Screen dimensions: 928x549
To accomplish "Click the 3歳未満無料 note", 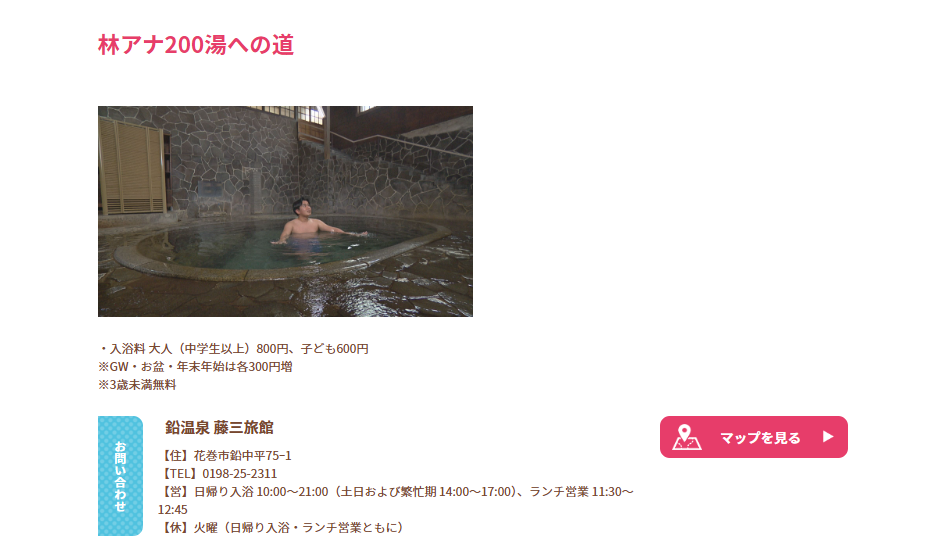I will pyautogui.click(x=137, y=385).
